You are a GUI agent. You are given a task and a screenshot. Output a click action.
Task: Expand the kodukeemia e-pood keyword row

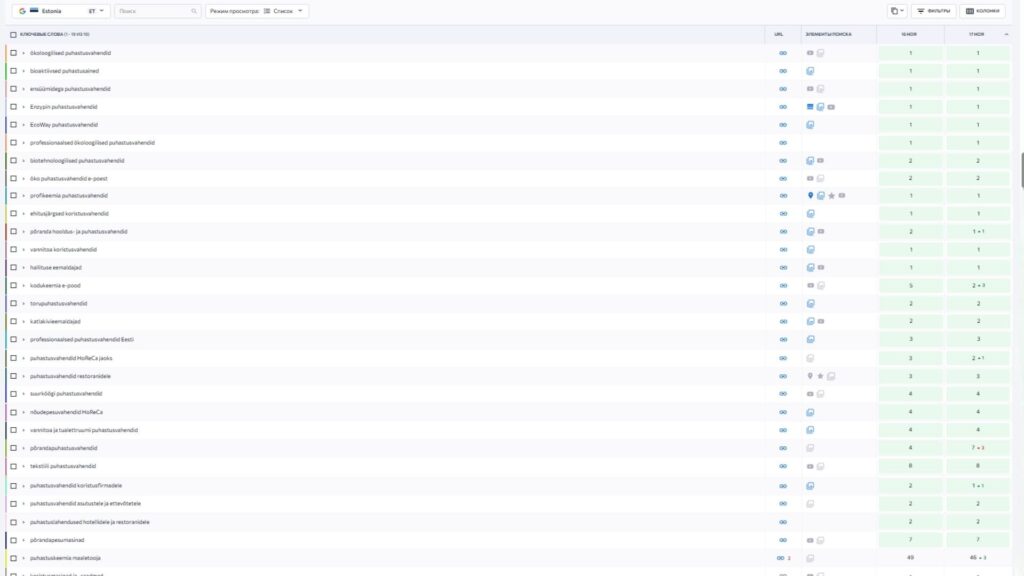(x=23, y=286)
